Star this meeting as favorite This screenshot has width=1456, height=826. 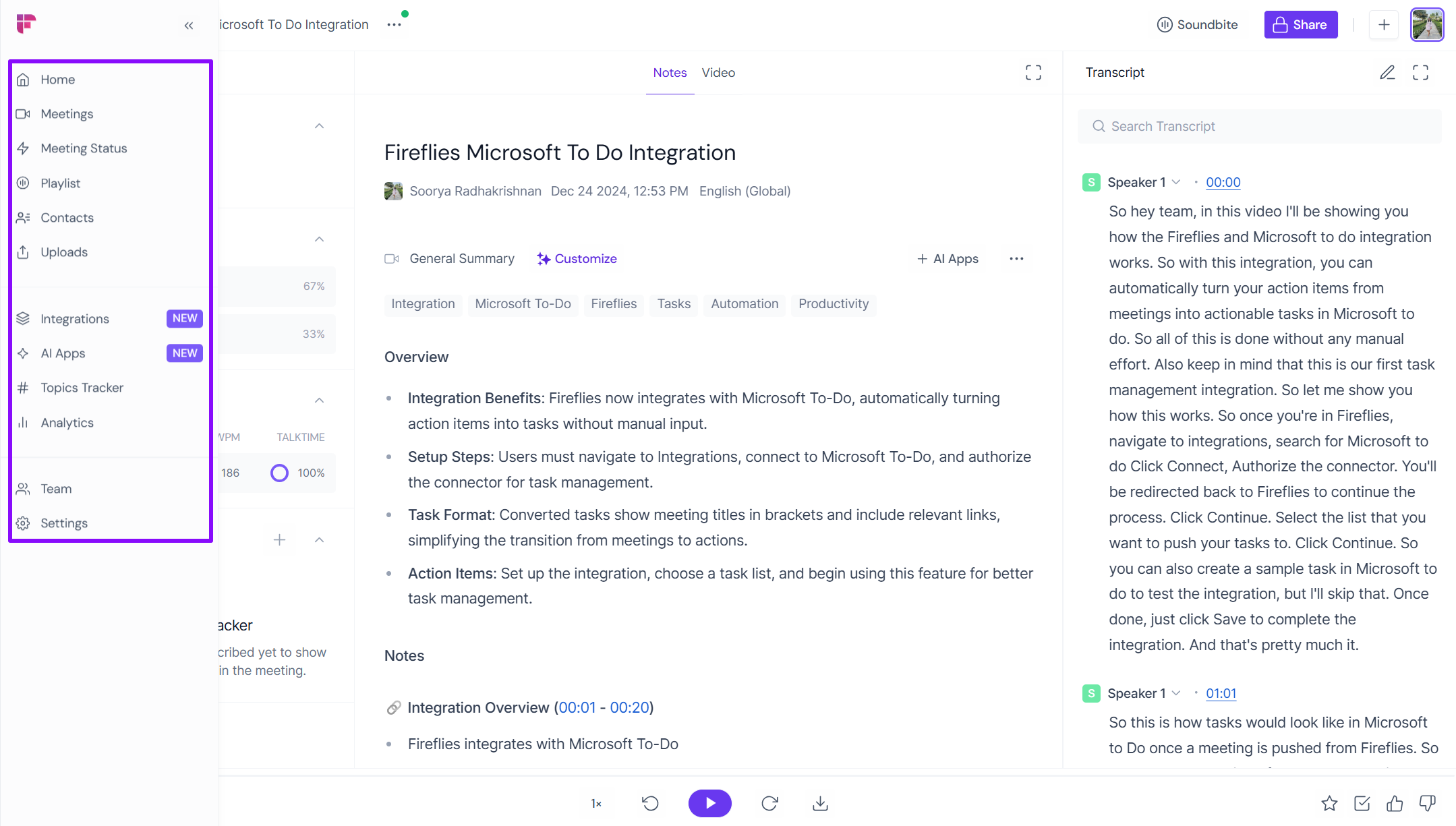tap(1329, 804)
